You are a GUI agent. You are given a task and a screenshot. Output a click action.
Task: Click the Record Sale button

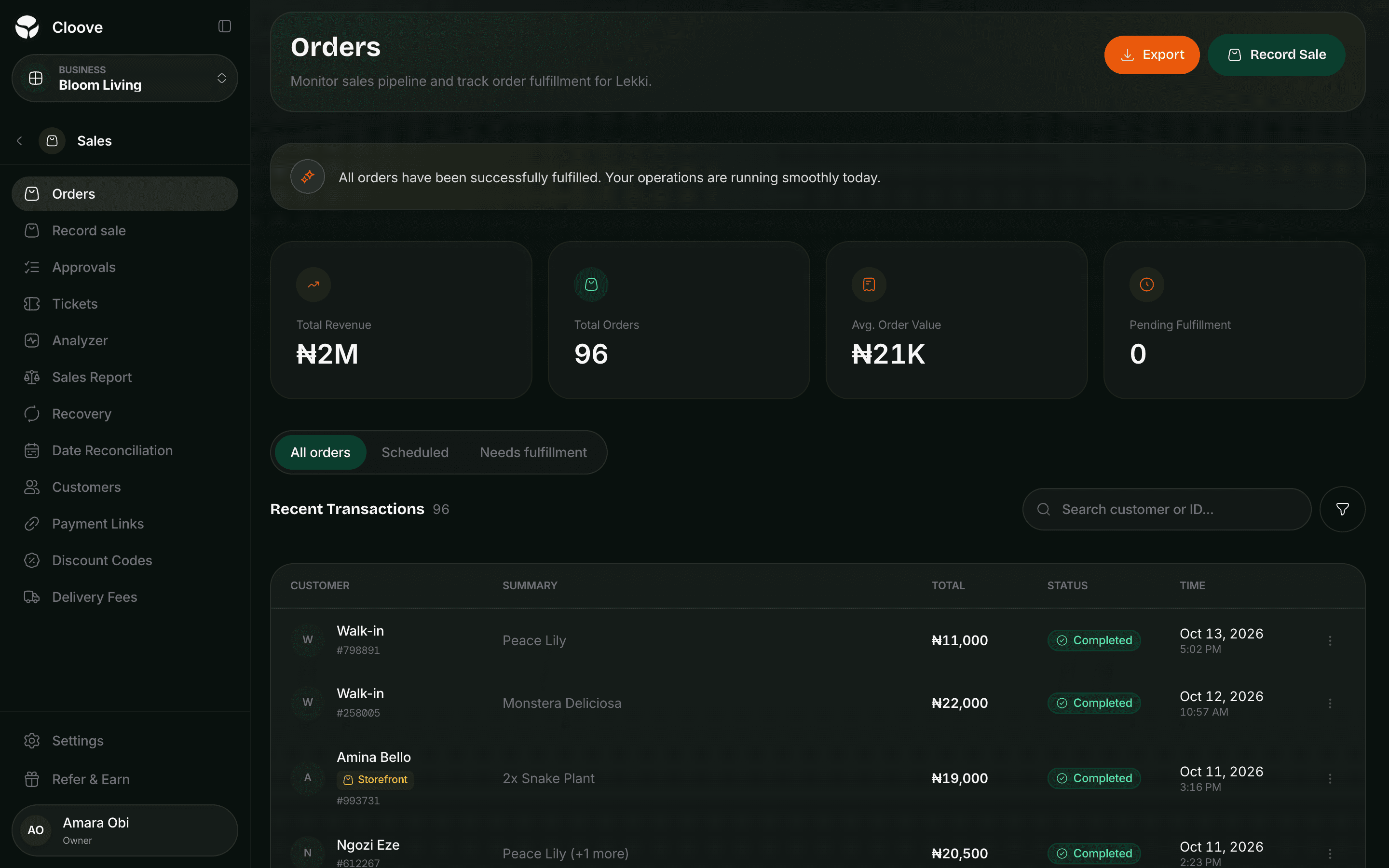(x=1276, y=54)
